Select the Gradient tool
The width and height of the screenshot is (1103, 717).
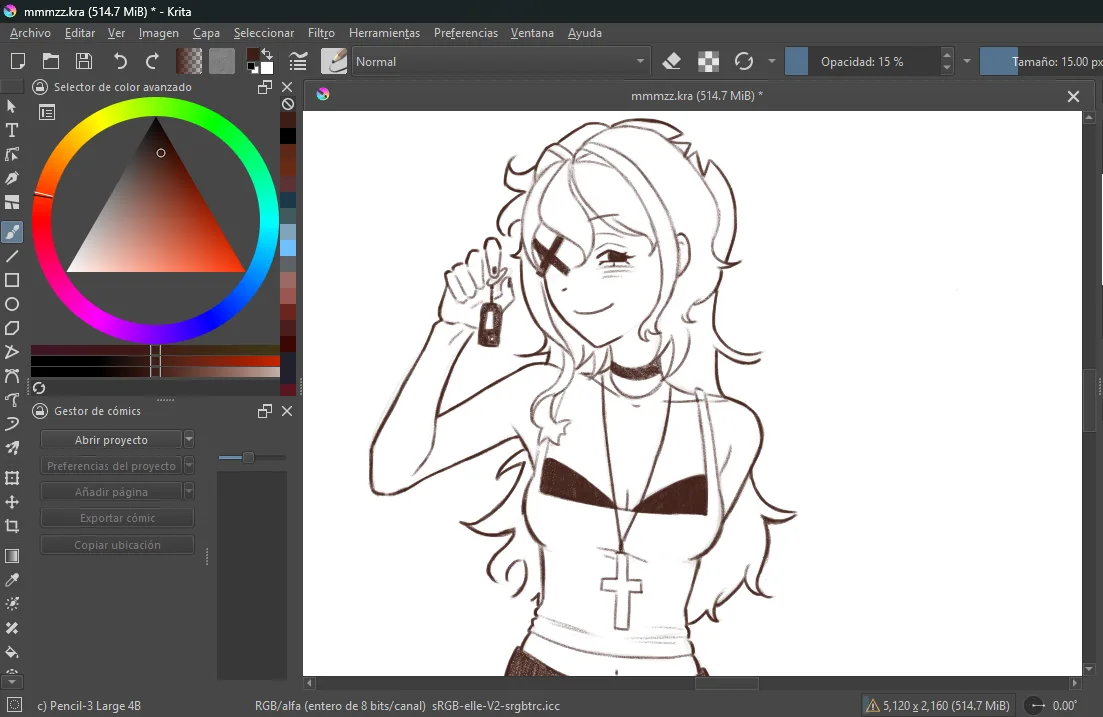11,556
